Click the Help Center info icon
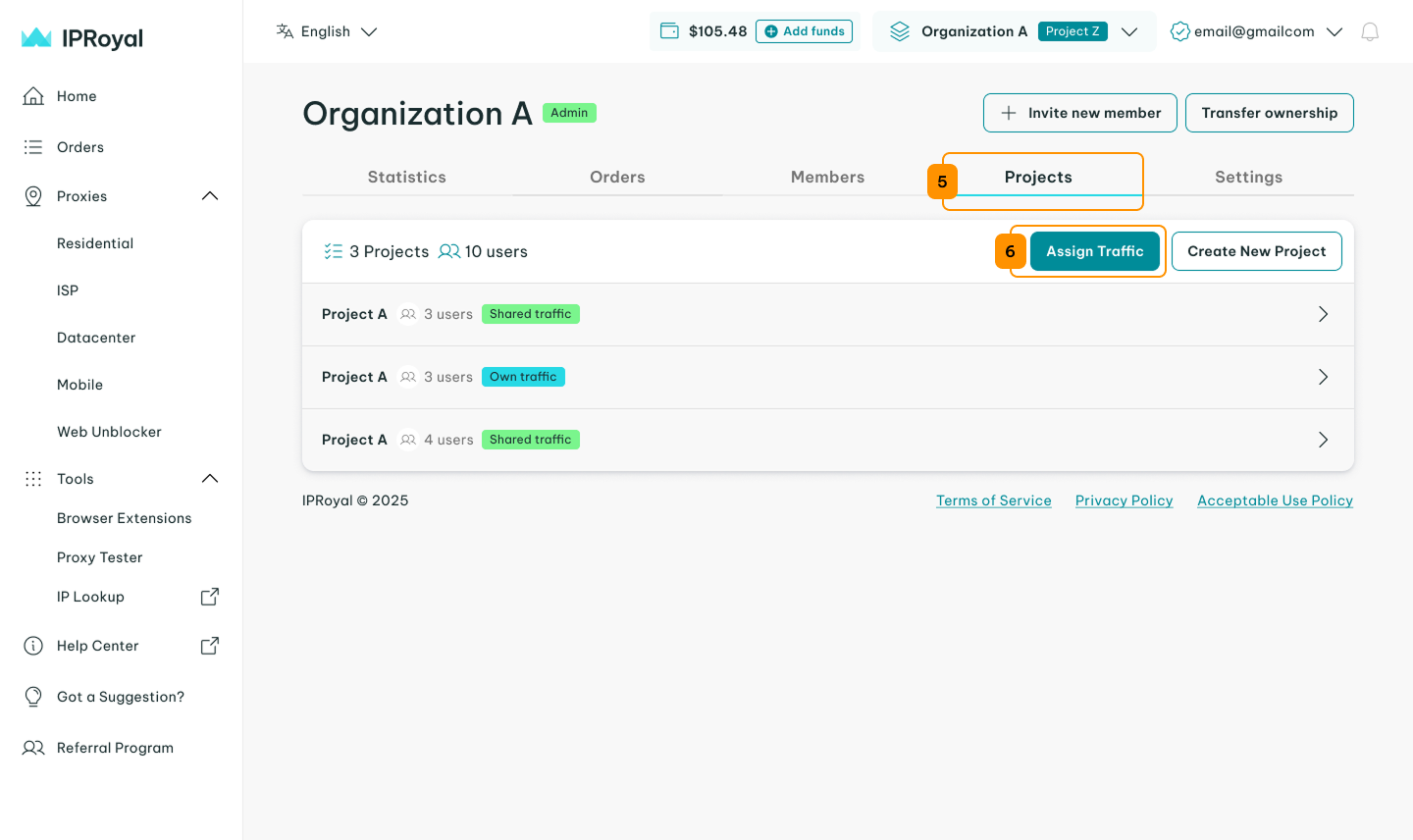The height and width of the screenshot is (840, 1413). click(x=33, y=646)
